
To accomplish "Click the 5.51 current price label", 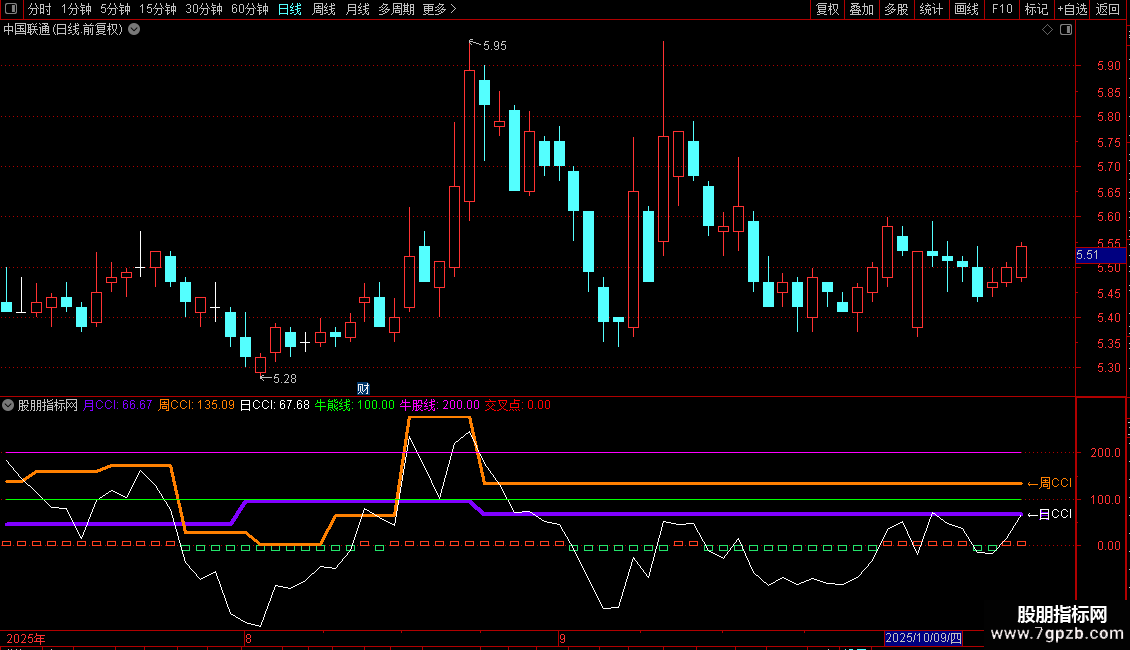I will [x=1087, y=255].
